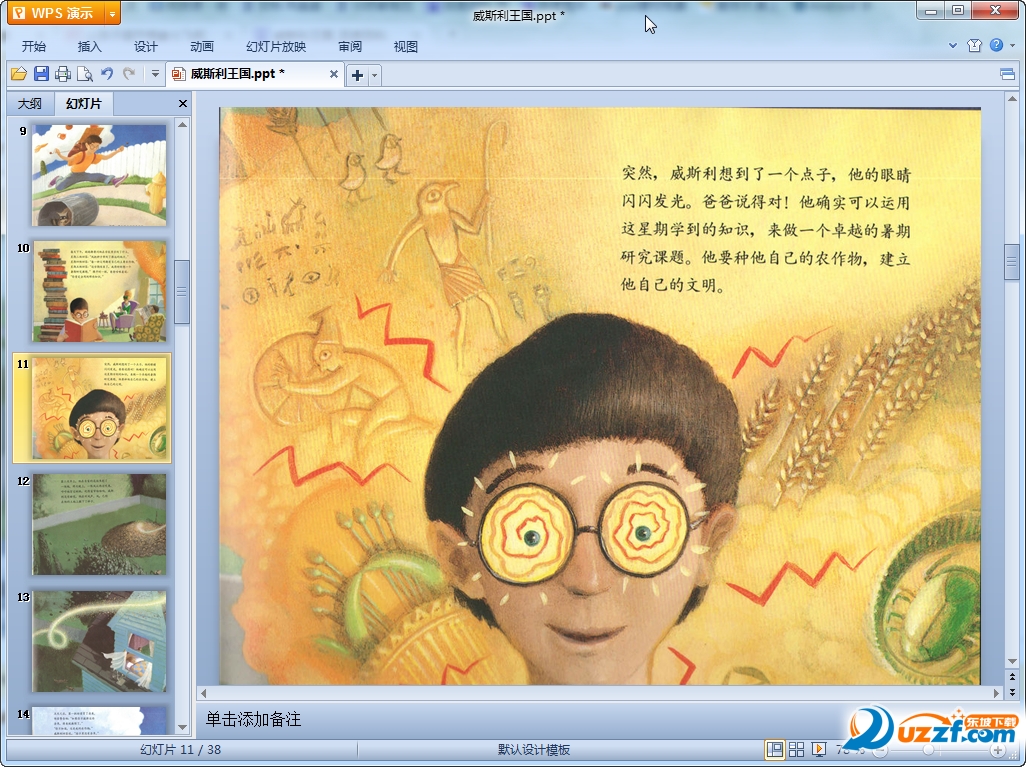Click thumbnail pane scroll down arrow
The height and width of the screenshot is (767, 1026).
pos(183,727)
